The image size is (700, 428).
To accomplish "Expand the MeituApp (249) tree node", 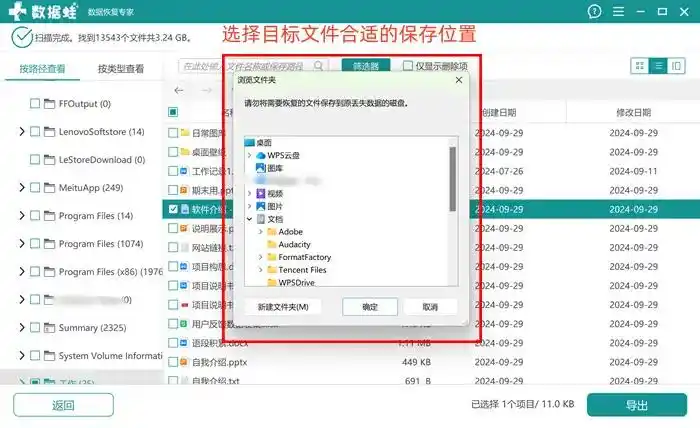I will coord(21,187).
